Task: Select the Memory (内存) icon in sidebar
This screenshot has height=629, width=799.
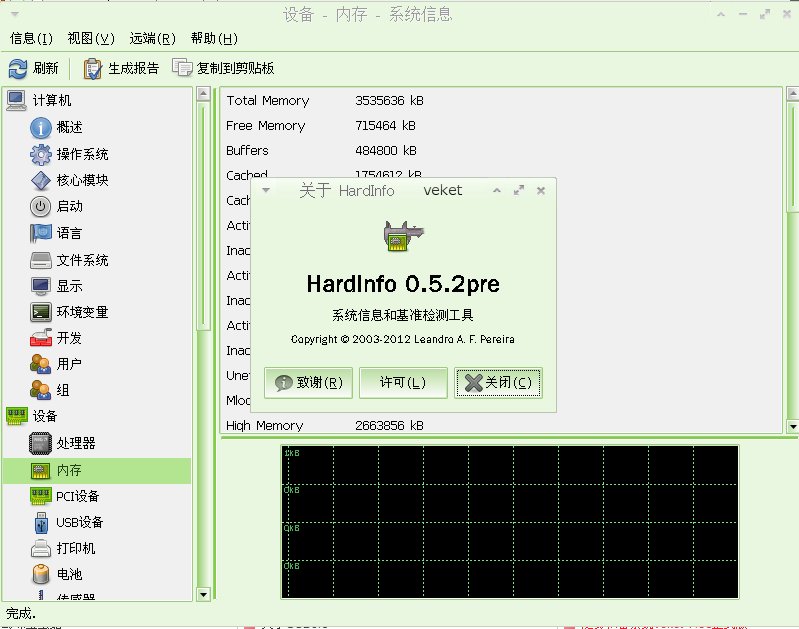Action: pyautogui.click(x=41, y=470)
